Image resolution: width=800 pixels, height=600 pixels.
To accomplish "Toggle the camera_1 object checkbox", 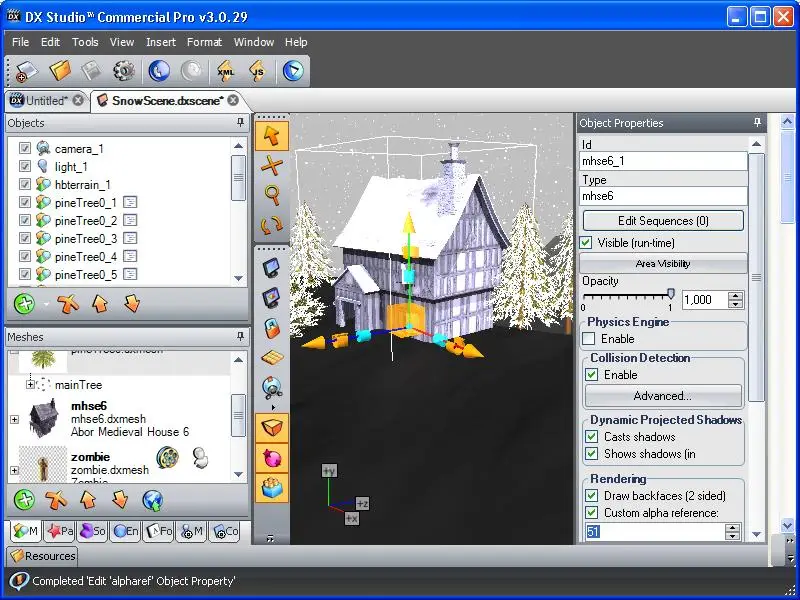I will 24,148.
